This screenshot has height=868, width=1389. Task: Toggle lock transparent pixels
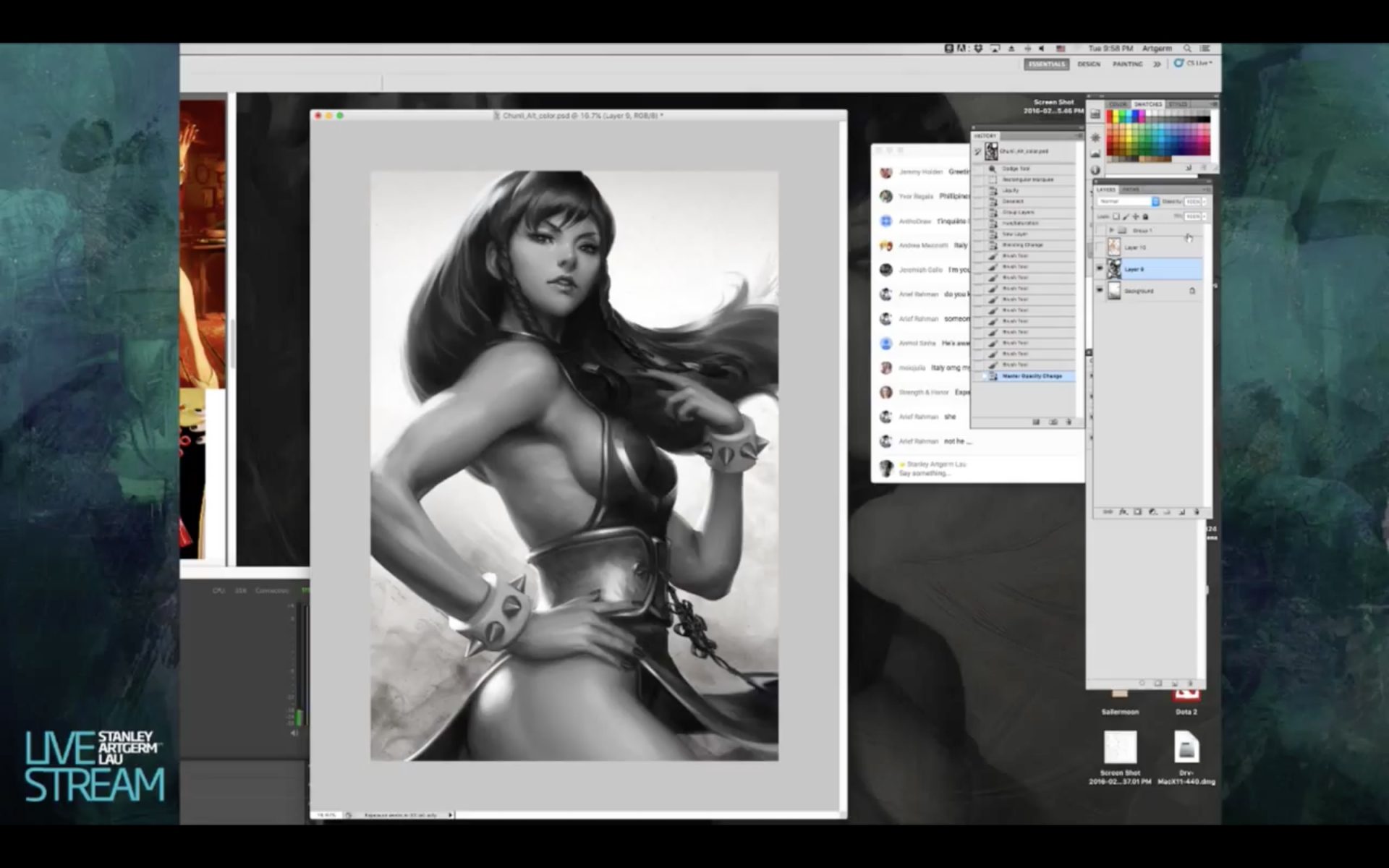coord(1116,216)
